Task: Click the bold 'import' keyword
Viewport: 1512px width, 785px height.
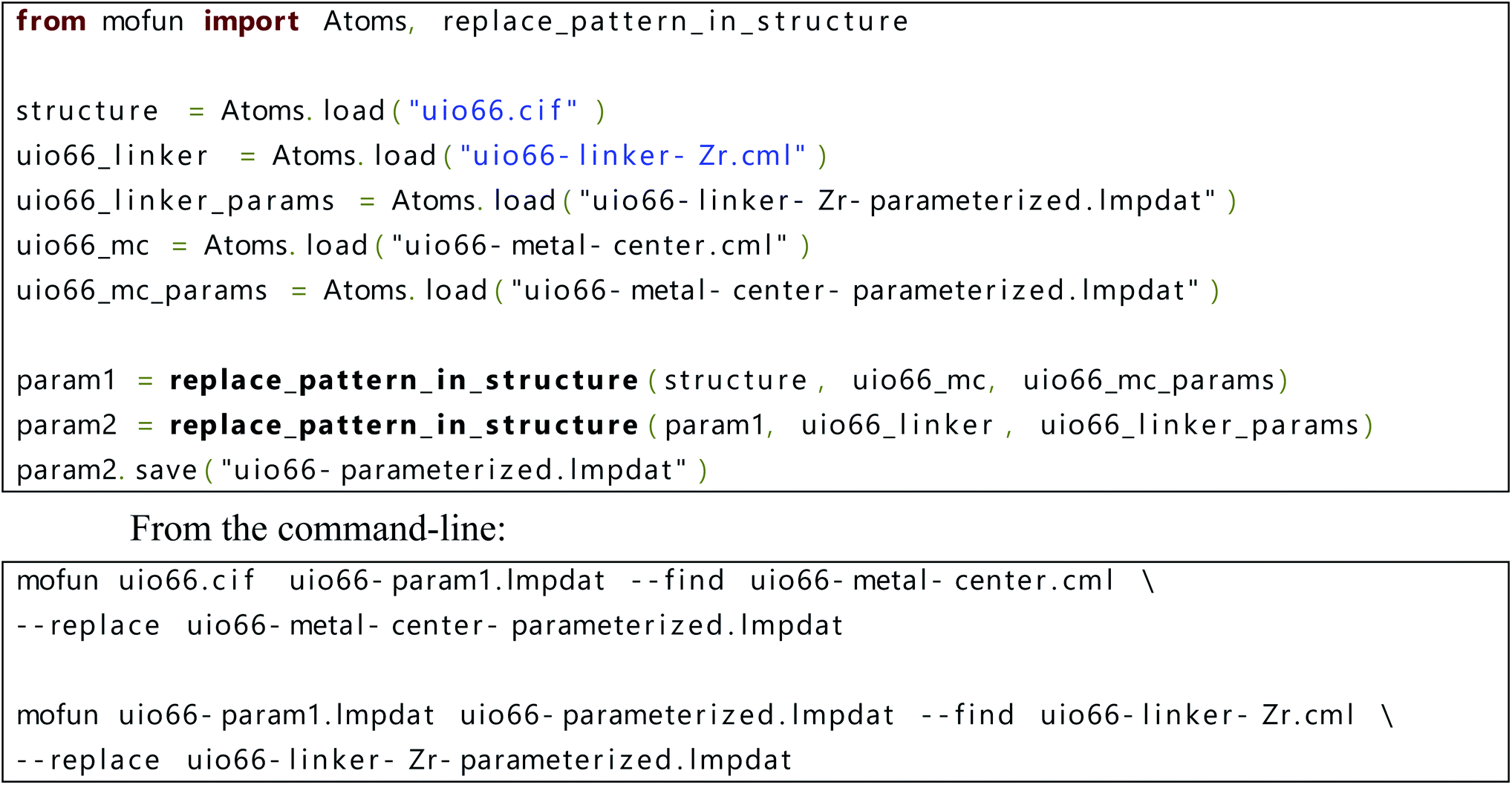Action: 251,22
